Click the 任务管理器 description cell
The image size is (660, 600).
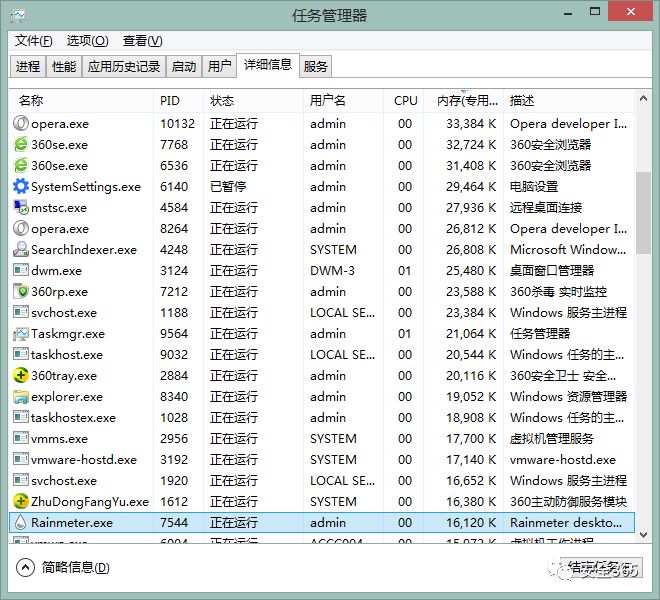coord(540,333)
